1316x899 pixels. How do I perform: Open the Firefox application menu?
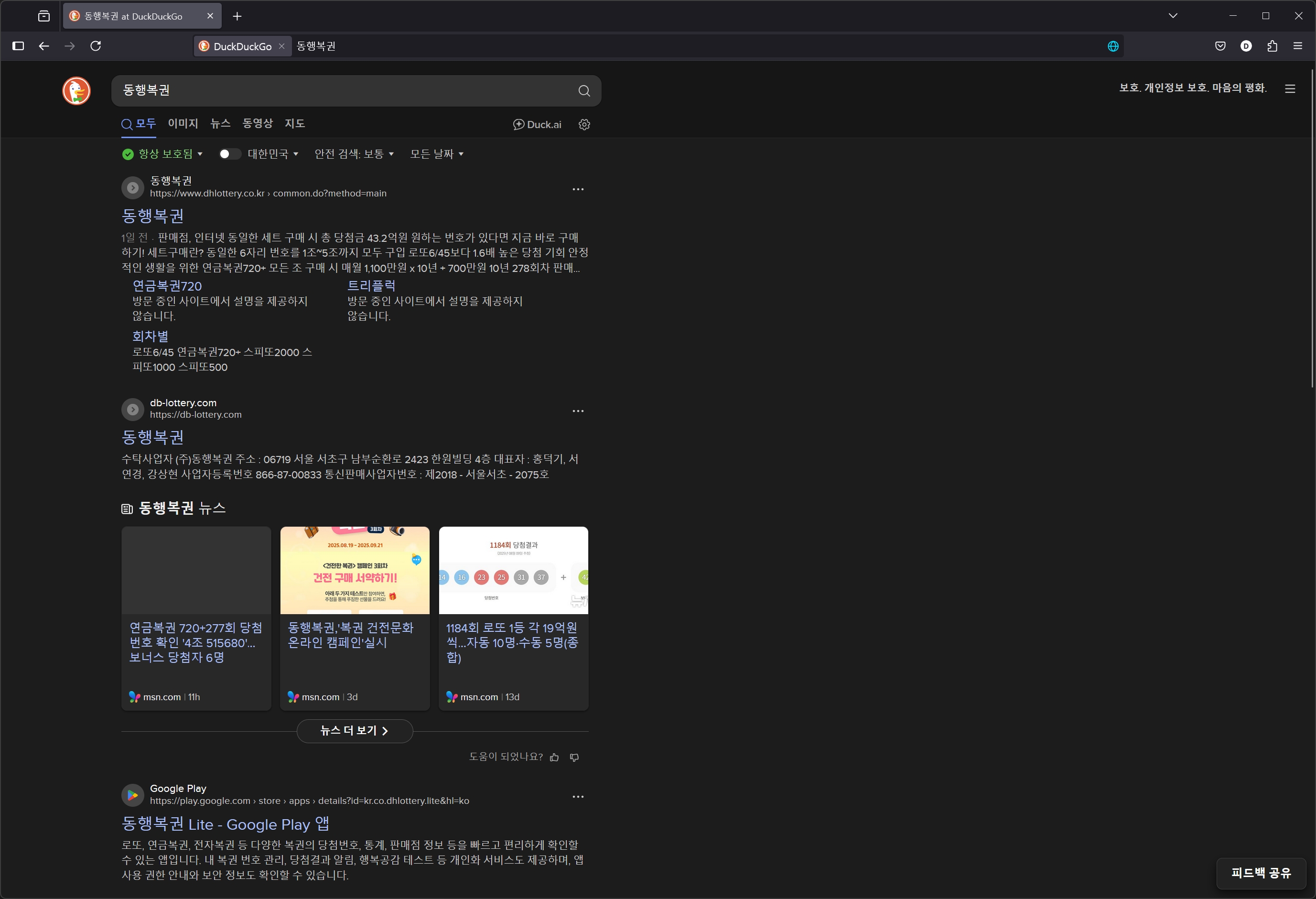point(1298,46)
